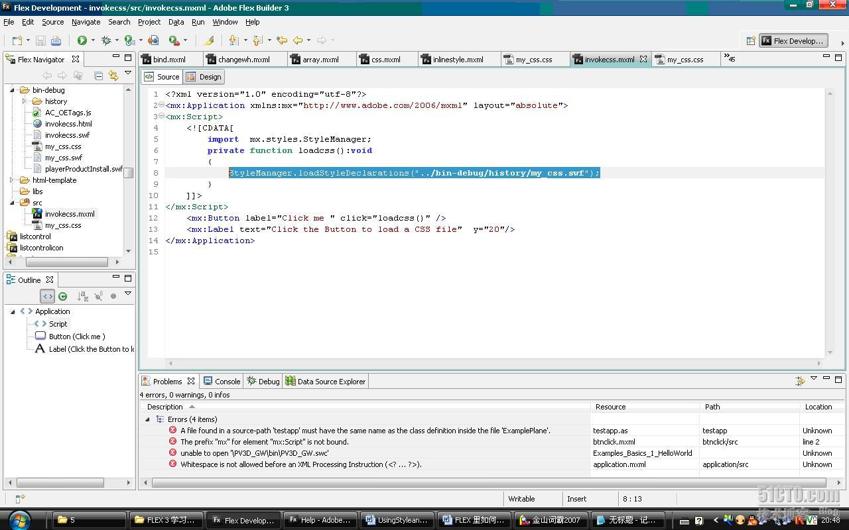Click the Save toolbar icon
This screenshot has height=530, width=849.
[x=40, y=41]
